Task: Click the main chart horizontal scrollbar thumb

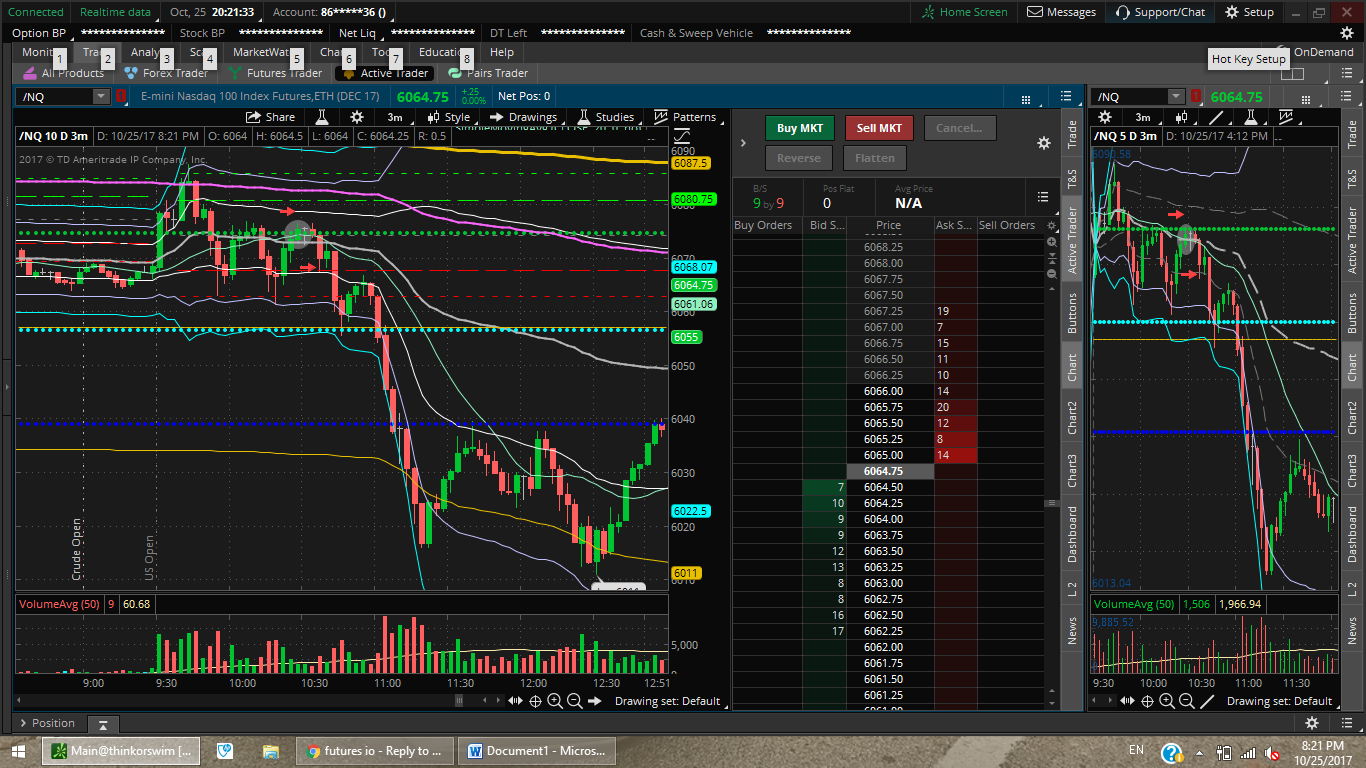Action: coord(459,701)
